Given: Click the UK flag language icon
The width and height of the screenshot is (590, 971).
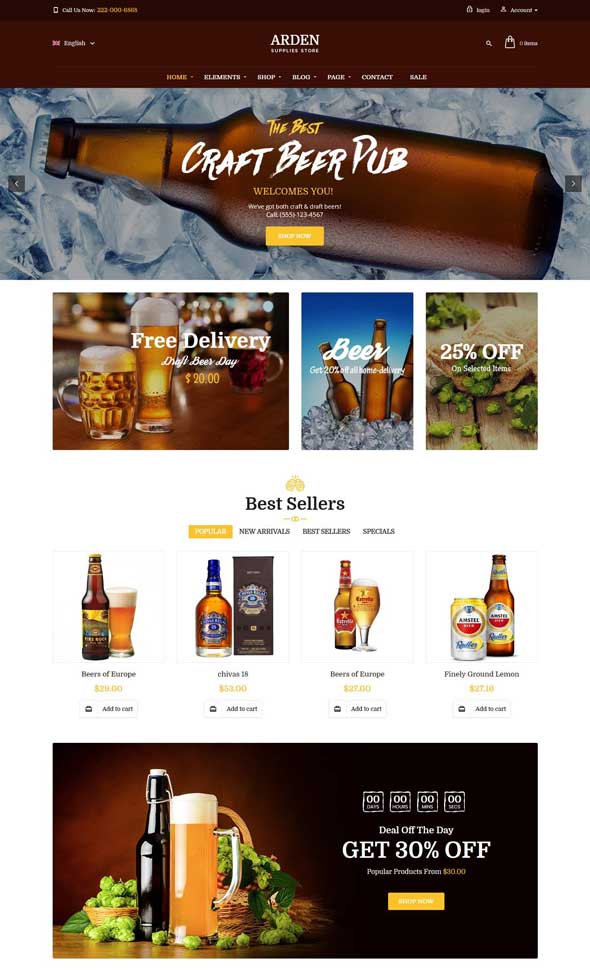Looking at the screenshot, I should pos(56,43).
